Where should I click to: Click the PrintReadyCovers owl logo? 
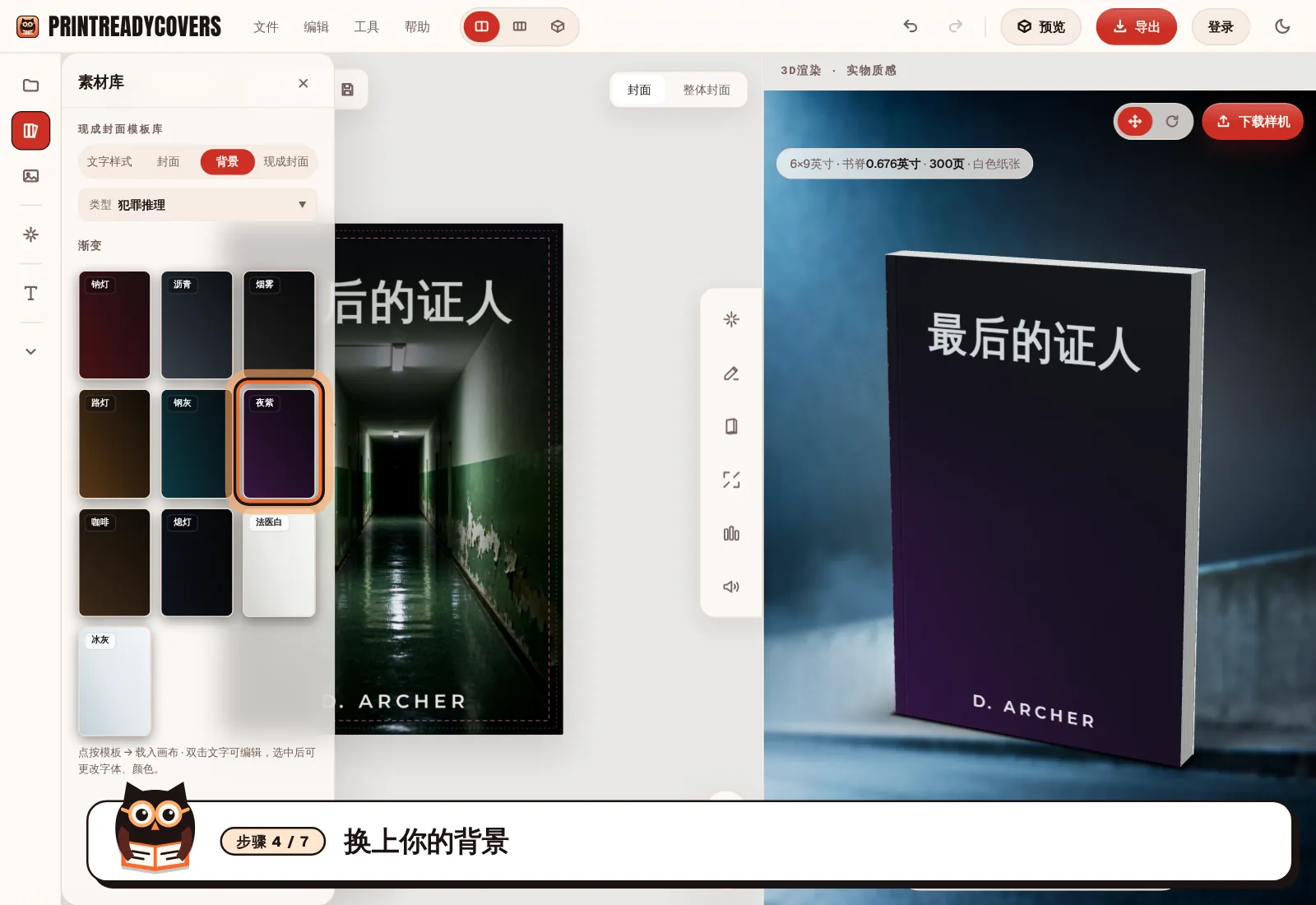28,27
